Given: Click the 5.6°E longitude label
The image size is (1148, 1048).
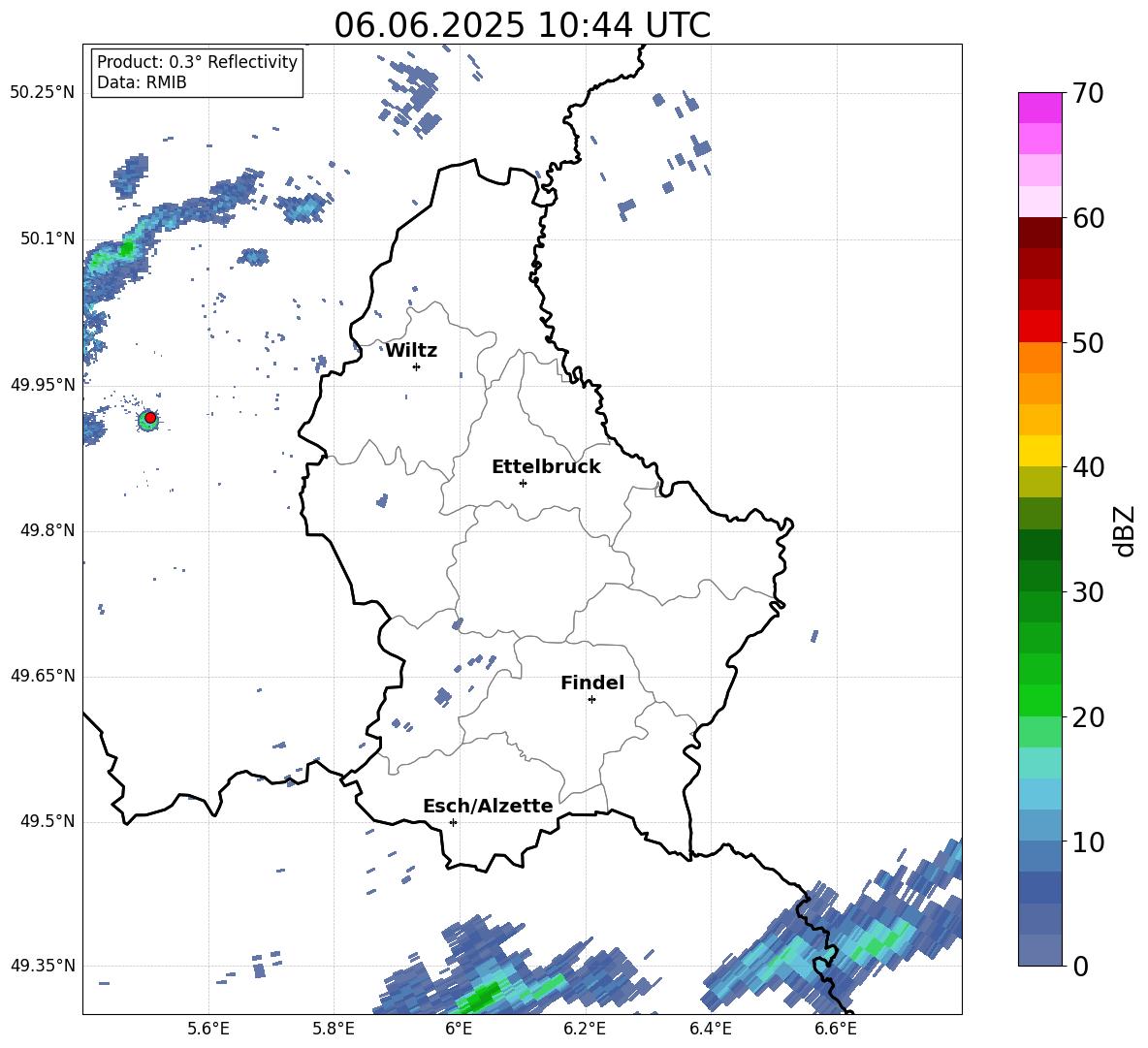Looking at the screenshot, I should click(208, 1029).
